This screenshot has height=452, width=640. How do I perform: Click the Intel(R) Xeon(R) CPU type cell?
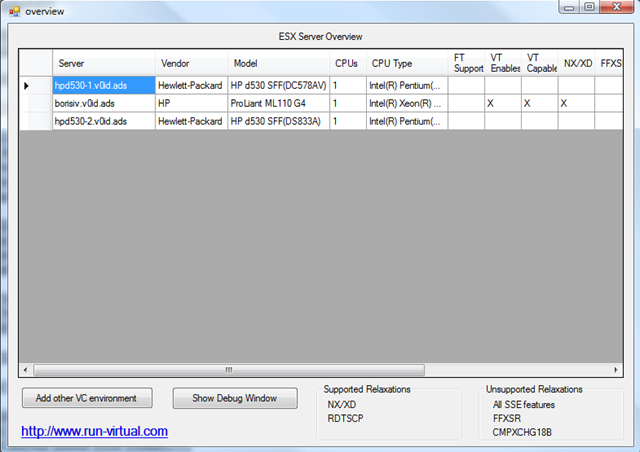tap(406, 103)
